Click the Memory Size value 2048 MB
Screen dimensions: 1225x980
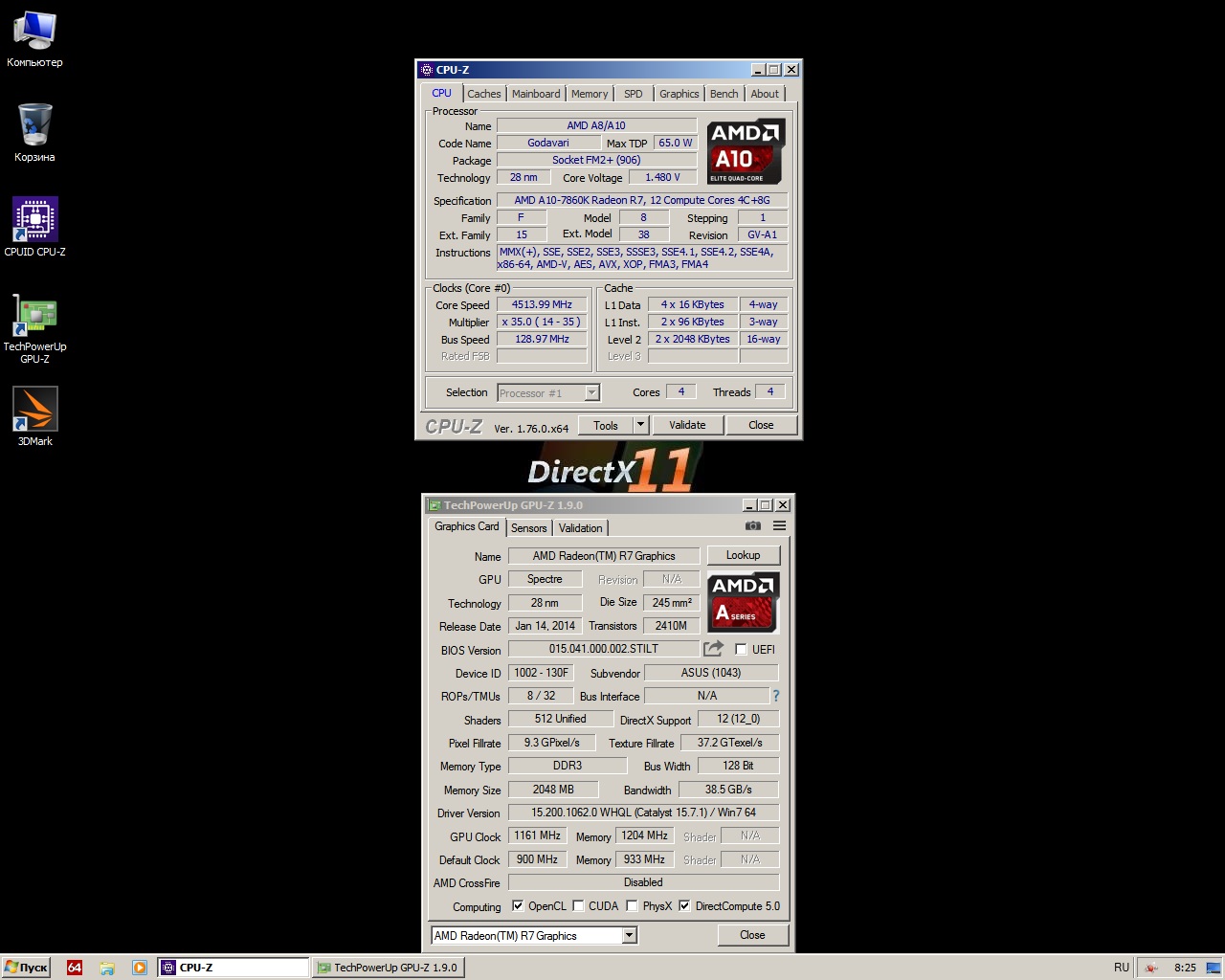coord(553,790)
